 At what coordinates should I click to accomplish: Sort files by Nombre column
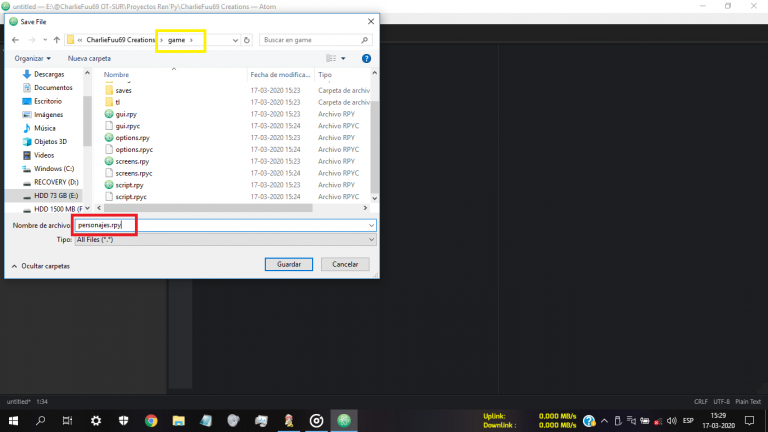pos(117,75)
